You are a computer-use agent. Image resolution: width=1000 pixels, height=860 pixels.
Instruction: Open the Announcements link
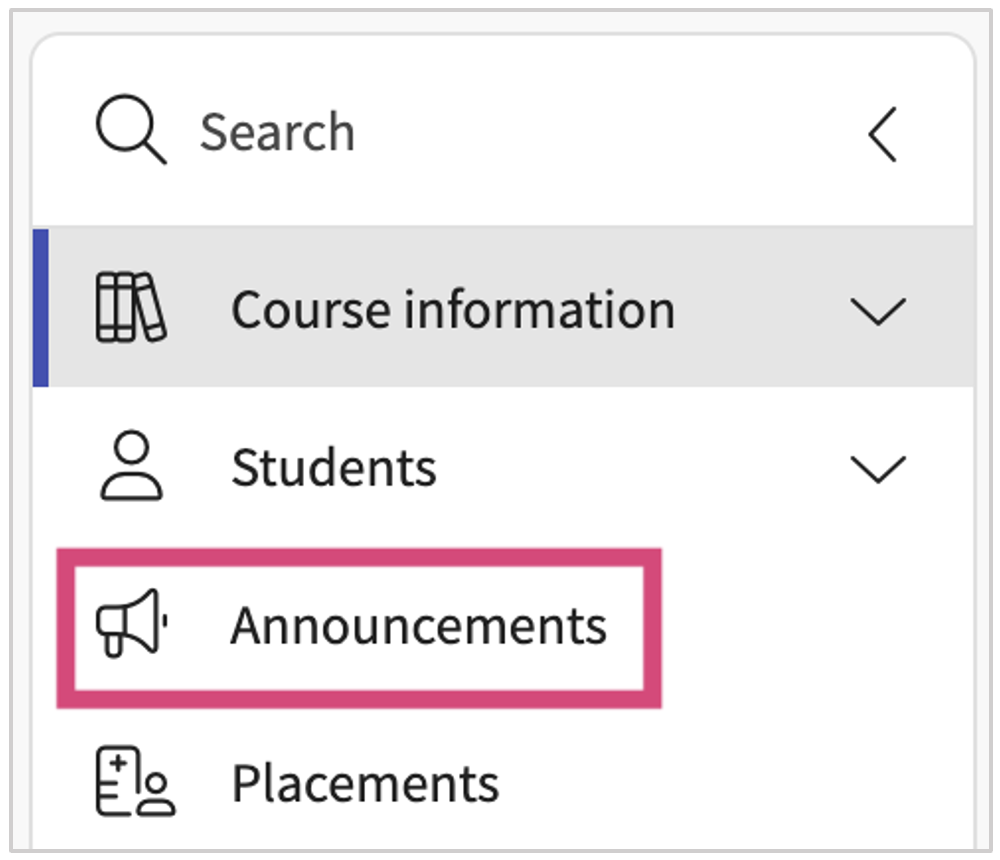click(x=418, y=626)
